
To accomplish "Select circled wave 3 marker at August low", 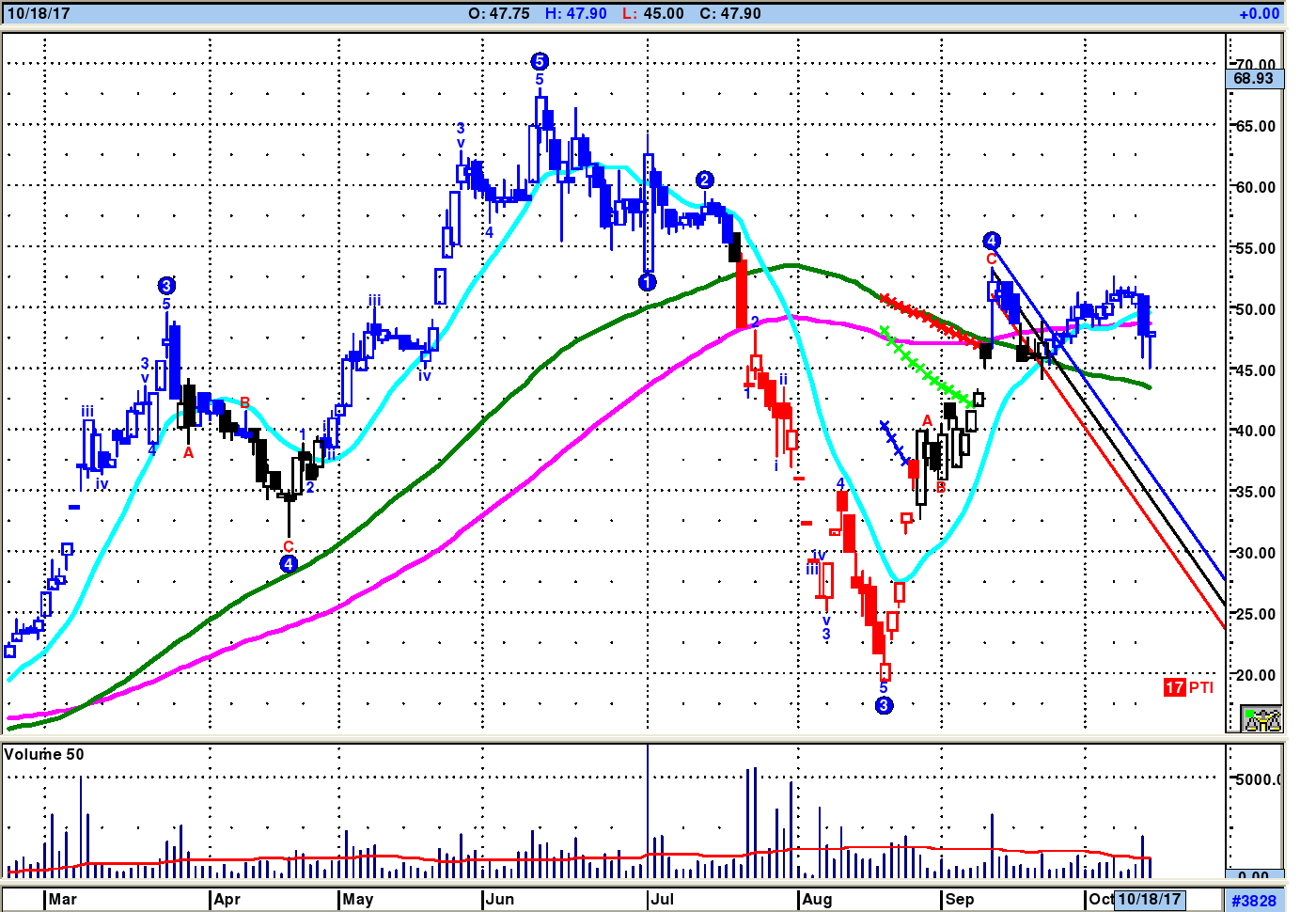I will click(884, 705).
